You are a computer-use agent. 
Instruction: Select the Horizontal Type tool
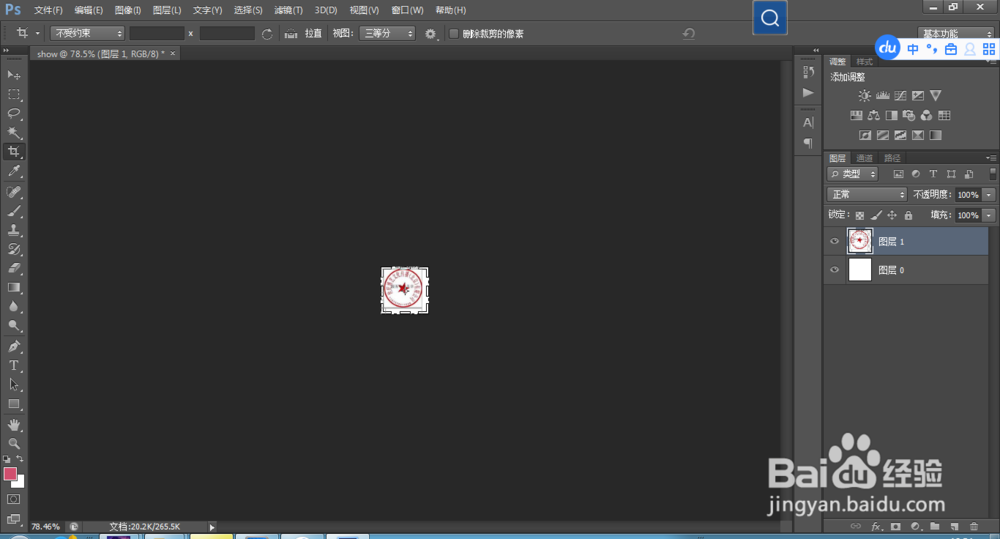pyautogui.click(x=13, y=365)
